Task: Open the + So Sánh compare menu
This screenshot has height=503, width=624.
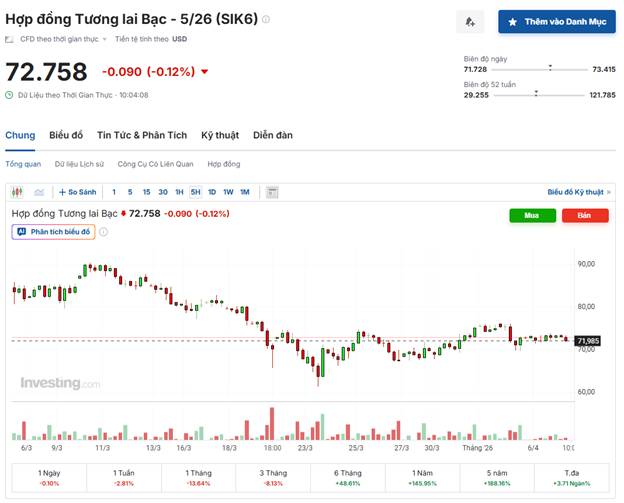Action: [x=77, y=191]
